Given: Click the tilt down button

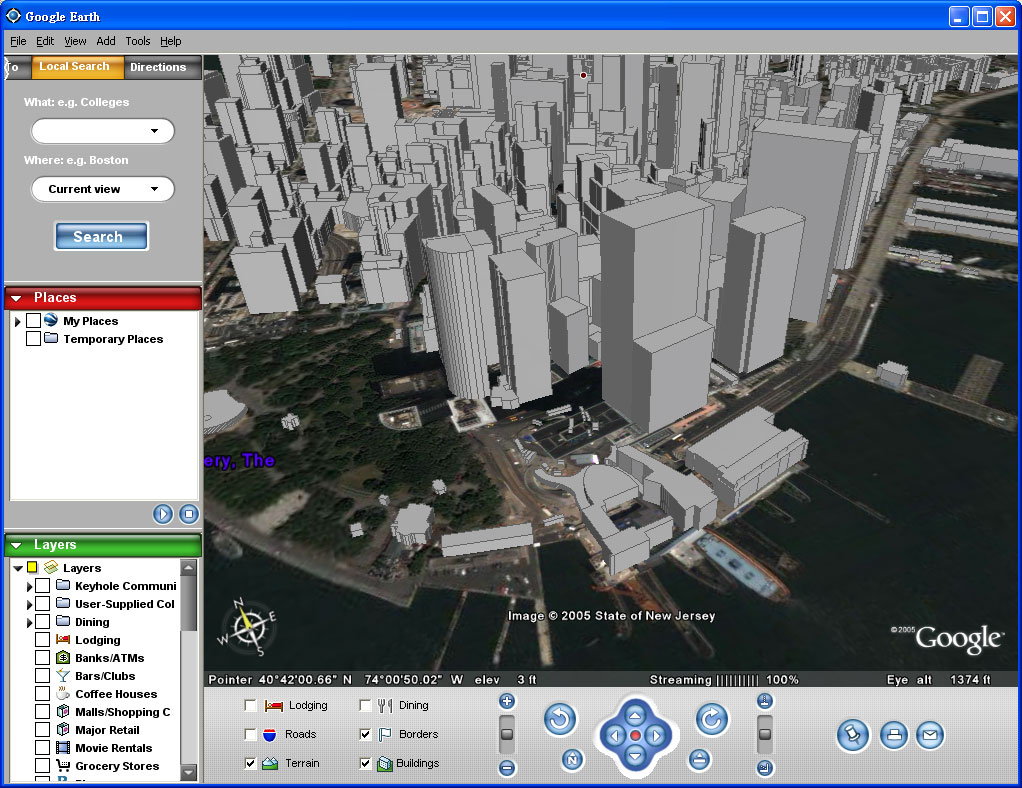Looking at the screenshot, I should tap(765, 768).
